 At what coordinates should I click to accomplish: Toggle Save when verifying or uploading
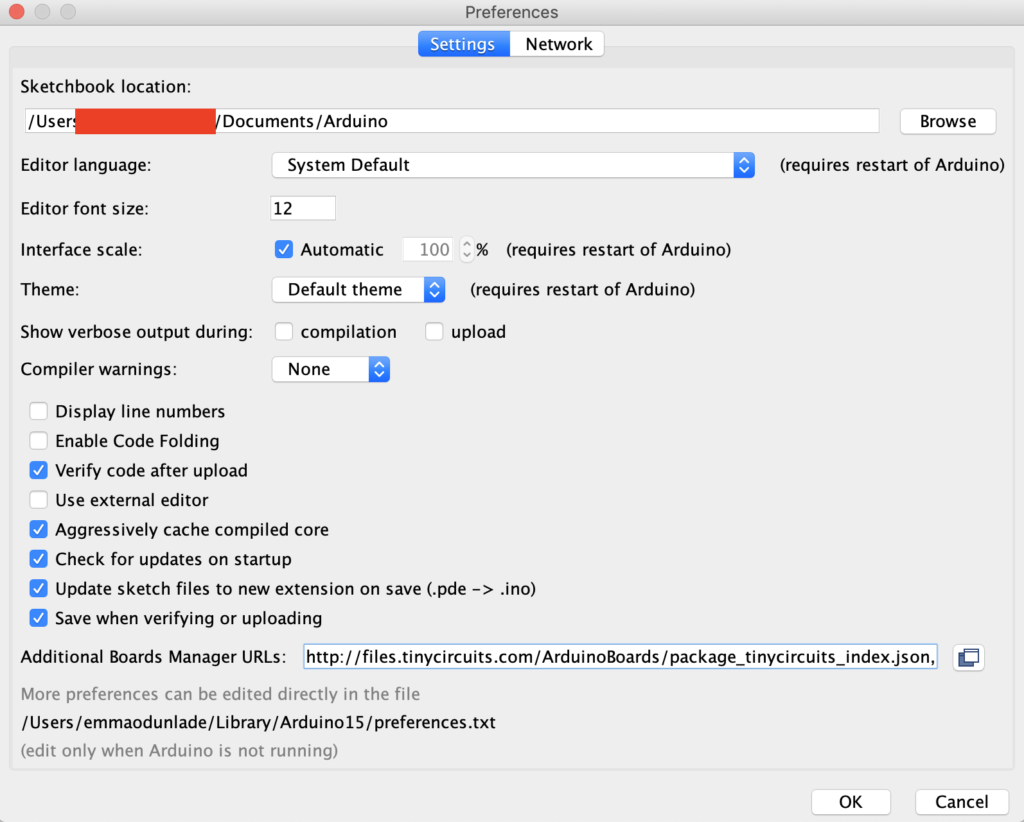pyautogui.click(x=39, y=618)
